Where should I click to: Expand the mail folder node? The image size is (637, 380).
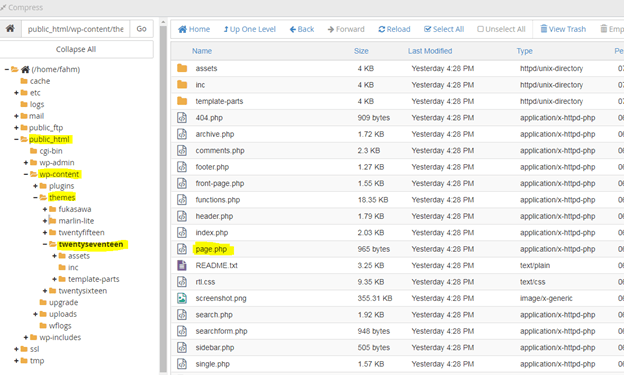(16, 116)
